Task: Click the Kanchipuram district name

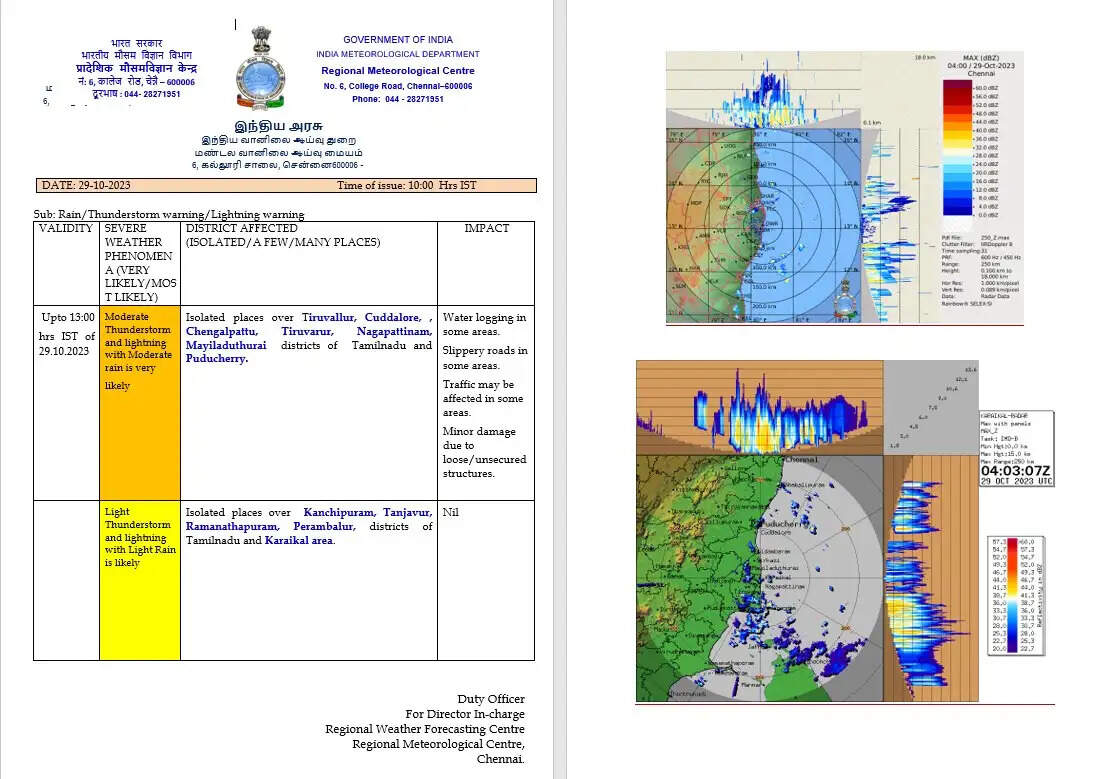Action: (338, 512)
